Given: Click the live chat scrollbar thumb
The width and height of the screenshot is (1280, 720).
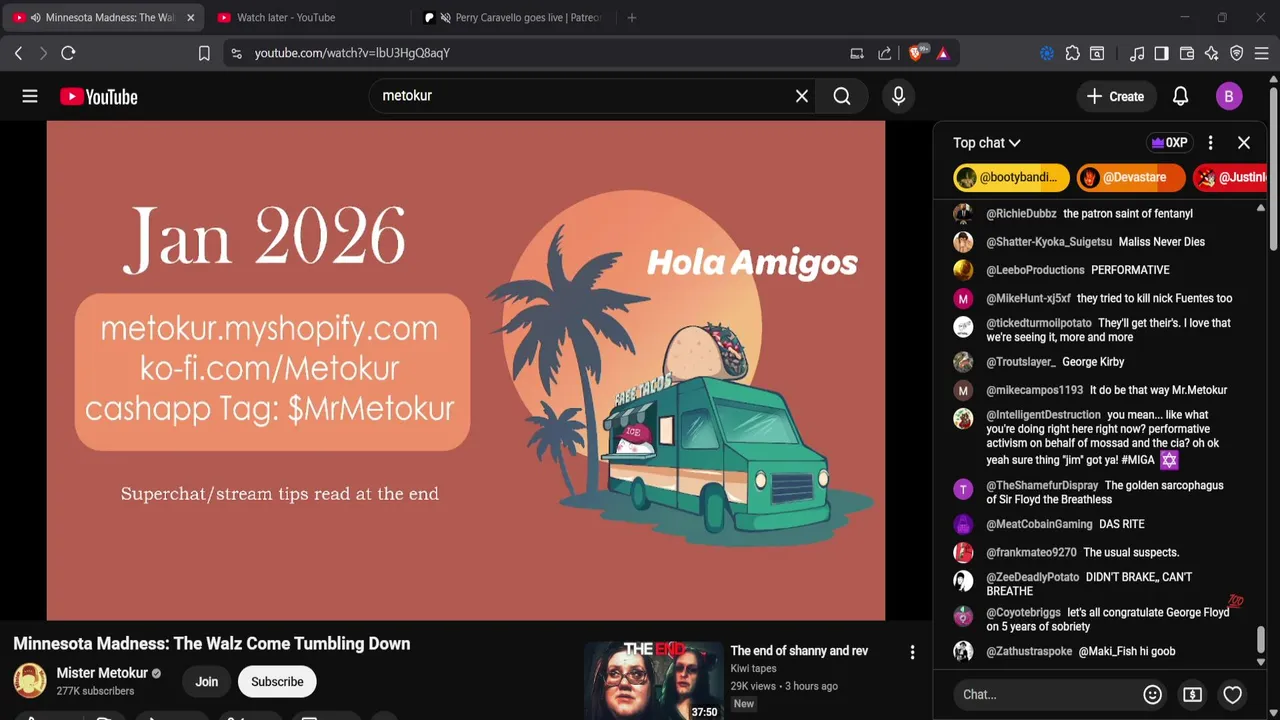Looking at the screenshot, I should (1261, 638).
